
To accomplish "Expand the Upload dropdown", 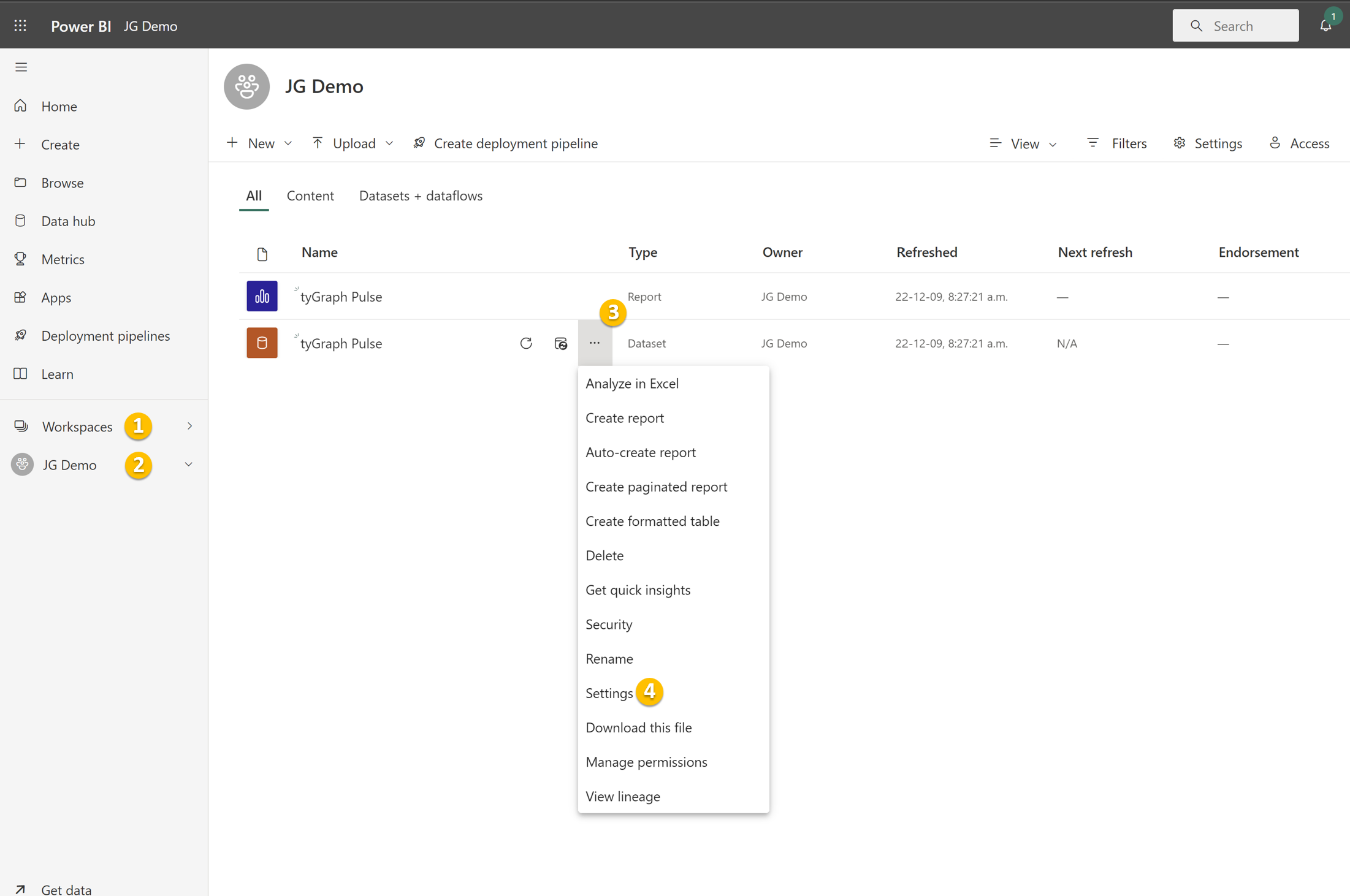I will (353, 143).
